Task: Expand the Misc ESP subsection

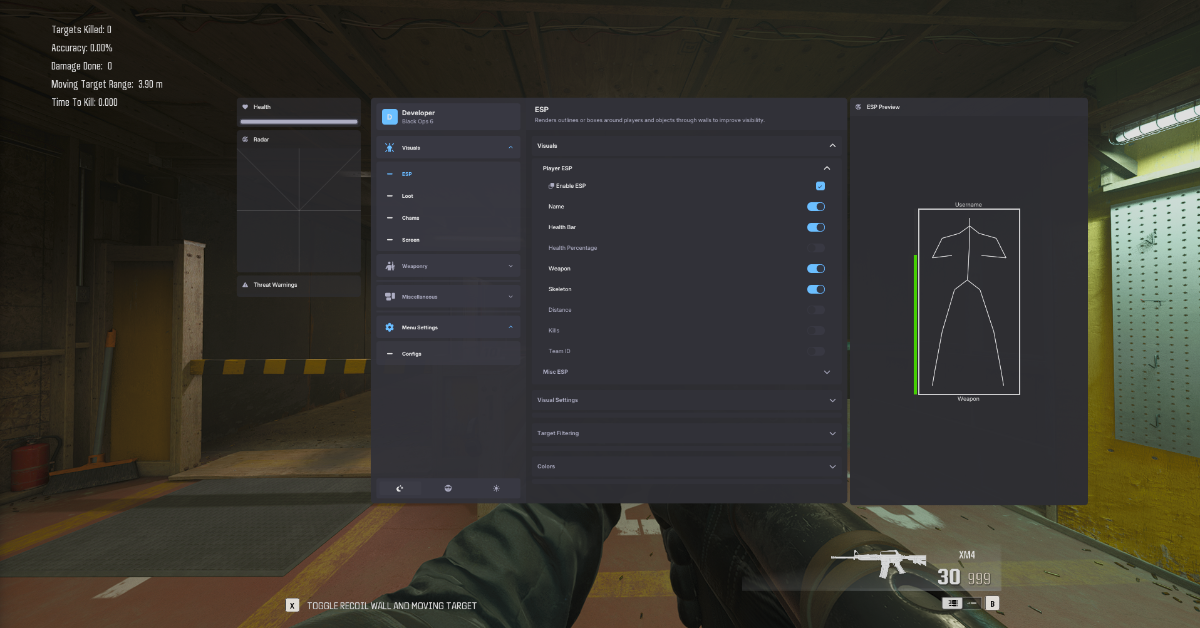Action: point(686,372)
